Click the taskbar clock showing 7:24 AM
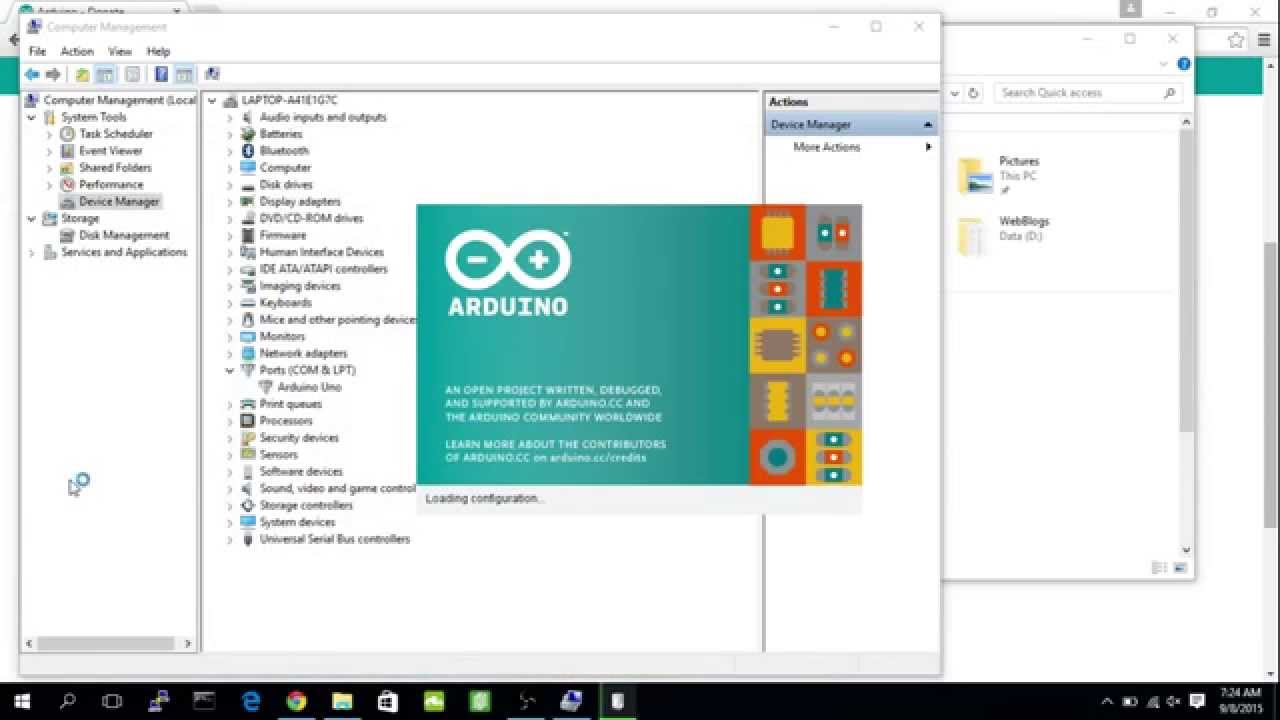The height and width of the screenshot is (720, 1280). [1241, 702]
